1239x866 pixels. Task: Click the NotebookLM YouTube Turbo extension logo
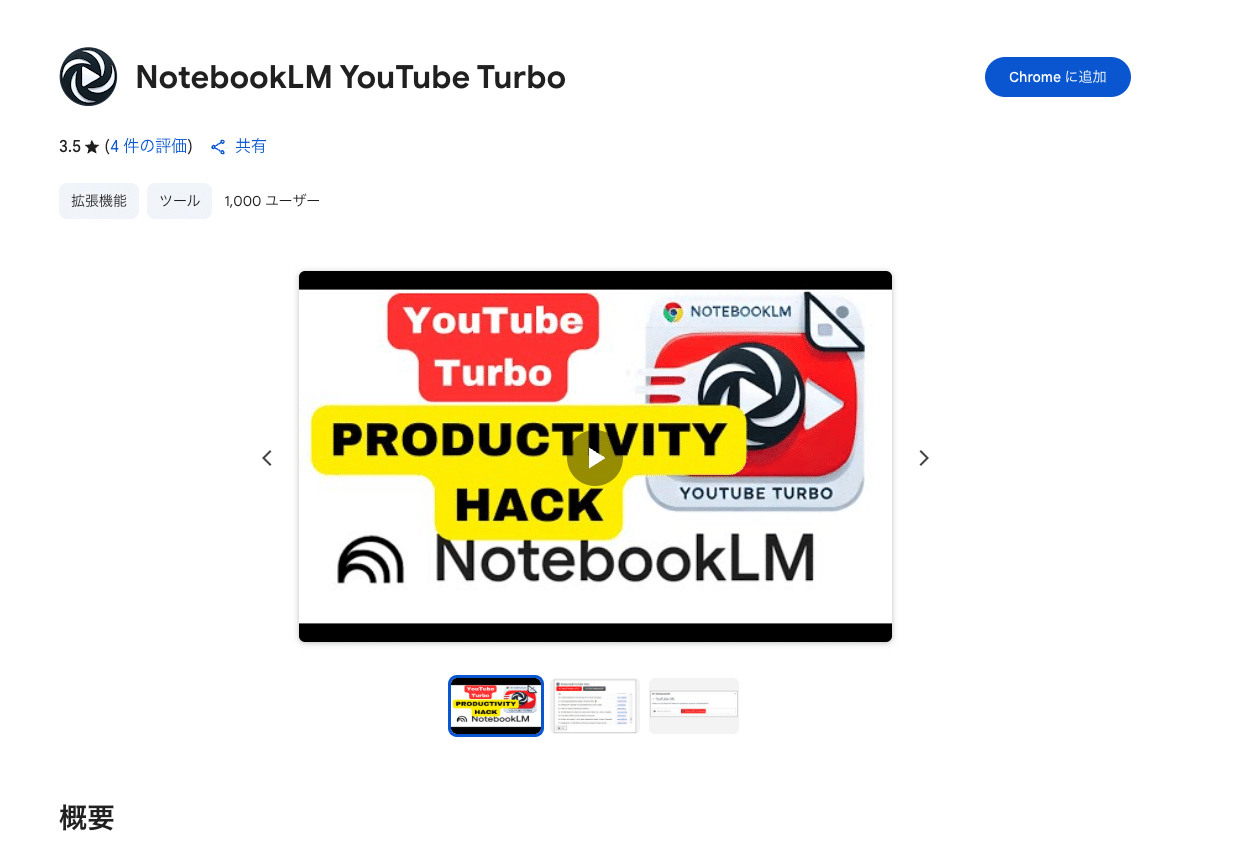pyautogui.click(x=89, y=77)
